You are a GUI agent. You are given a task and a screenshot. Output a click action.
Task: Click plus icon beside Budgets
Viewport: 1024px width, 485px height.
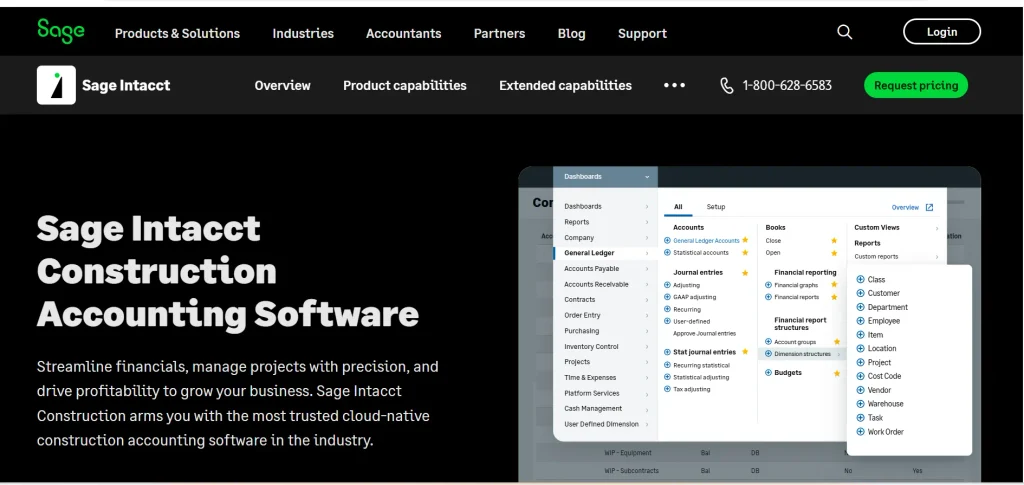click(x=768, y=373)
